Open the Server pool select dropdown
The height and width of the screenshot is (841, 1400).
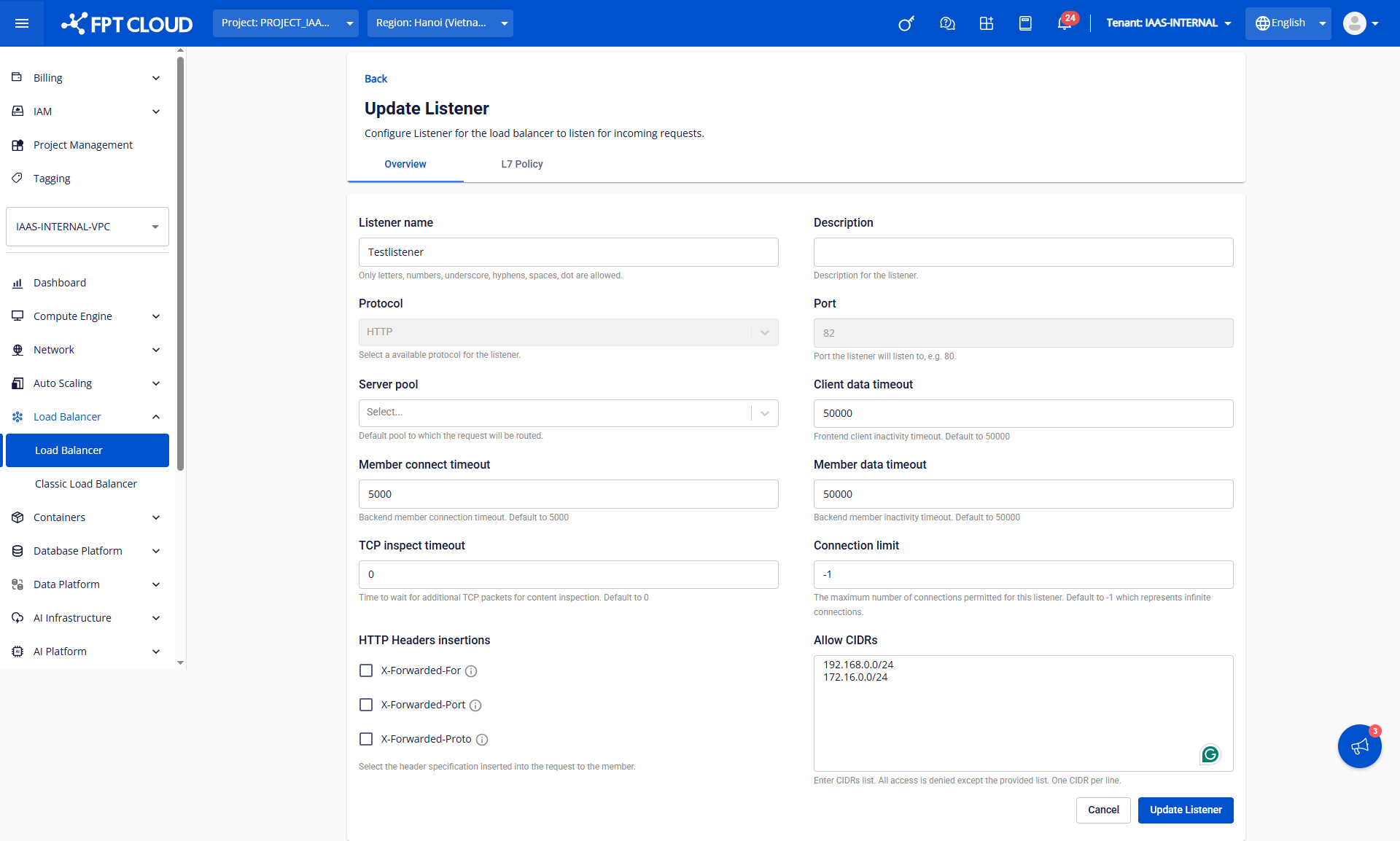569,413
